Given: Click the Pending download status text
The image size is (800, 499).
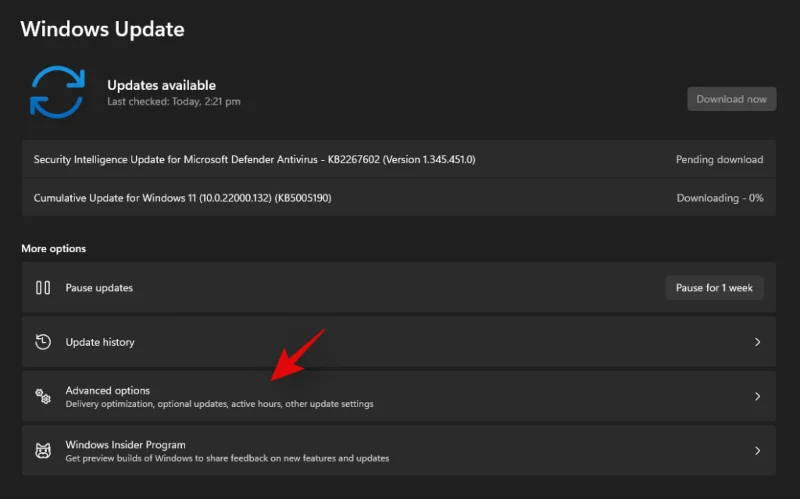Looking at the screenshot, I should click(x=719, y=159).
